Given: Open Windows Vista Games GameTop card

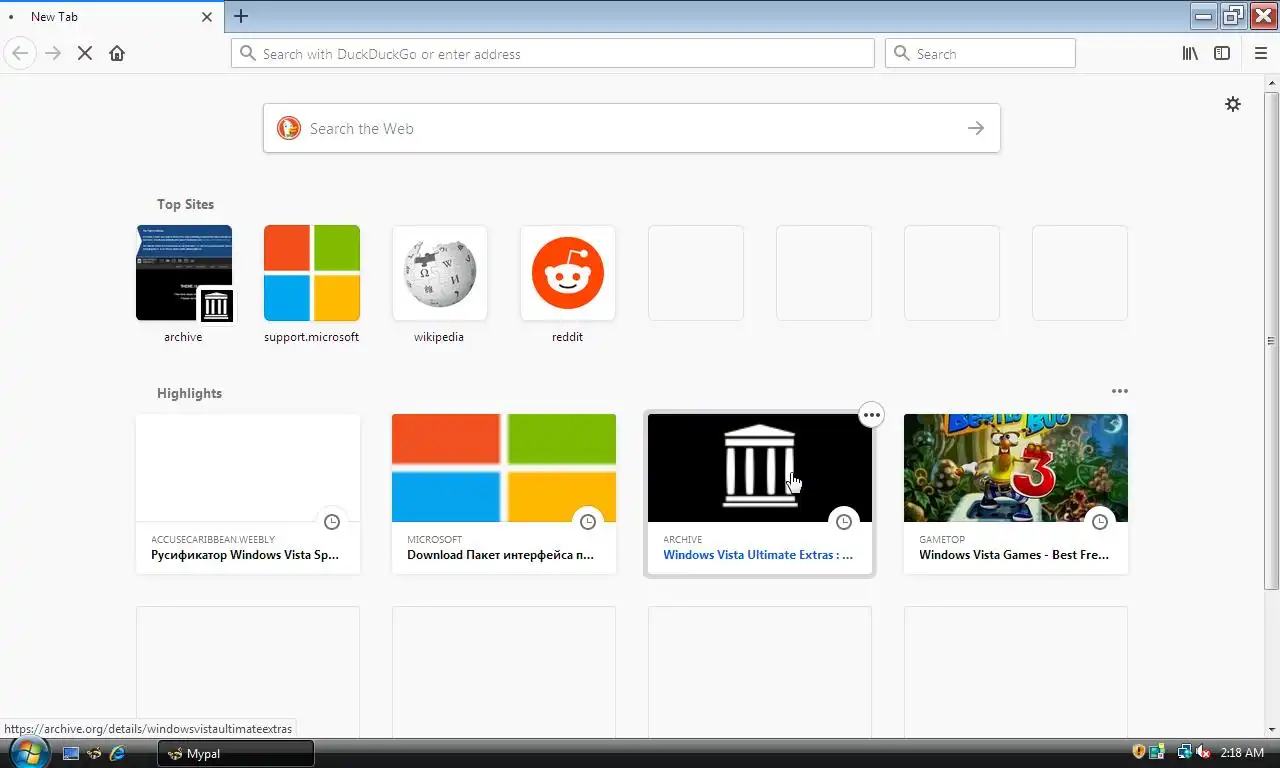Looking at the screenshot, I should [x=1016, y=494].
